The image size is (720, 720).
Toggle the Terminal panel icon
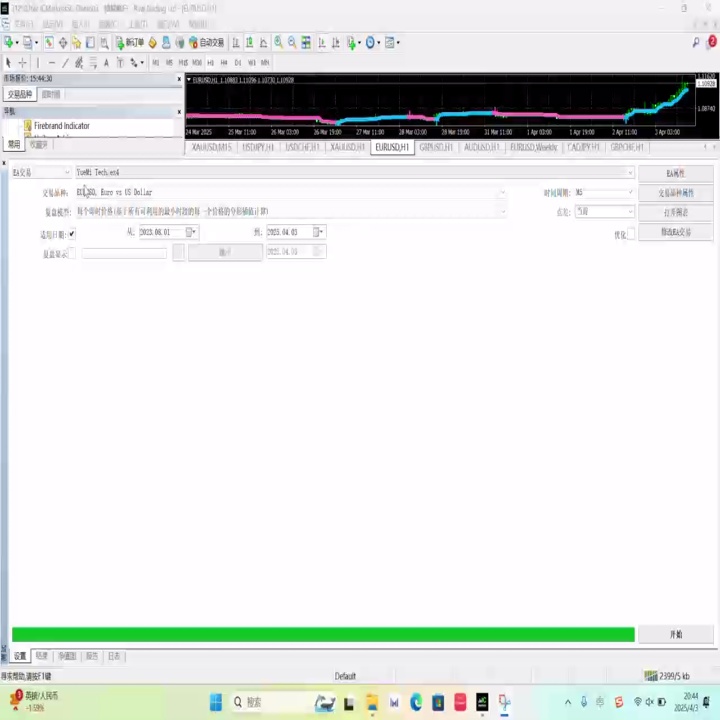coord(90,43)
